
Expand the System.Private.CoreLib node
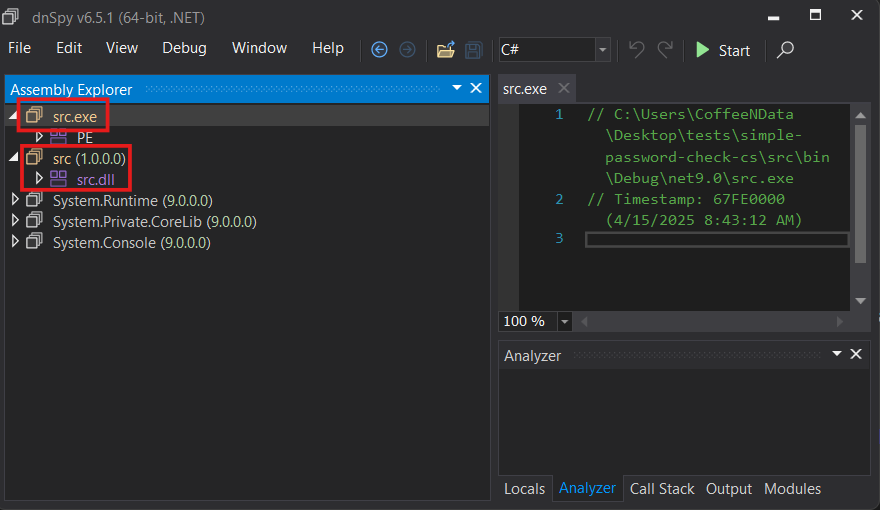[15, 220]
